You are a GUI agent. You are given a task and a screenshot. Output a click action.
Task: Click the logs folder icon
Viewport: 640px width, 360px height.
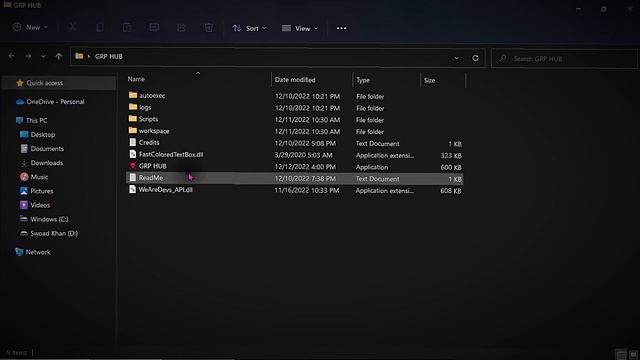click(133, 107)
